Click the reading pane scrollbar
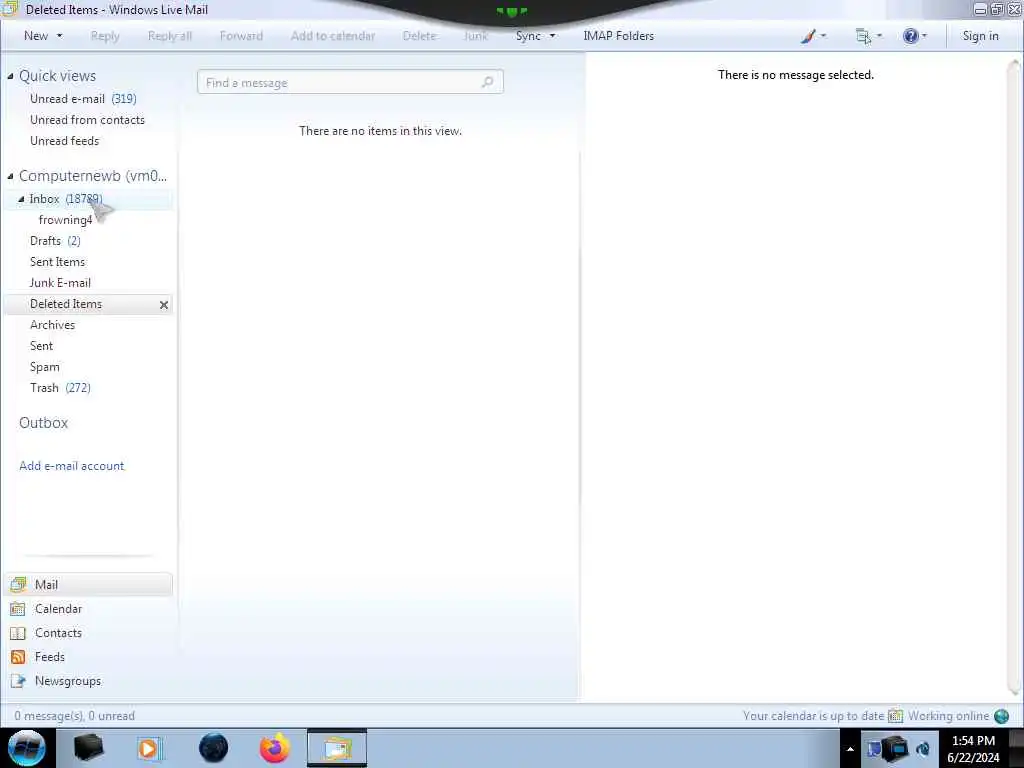The image size is (1024, 768). (1014, 377)
